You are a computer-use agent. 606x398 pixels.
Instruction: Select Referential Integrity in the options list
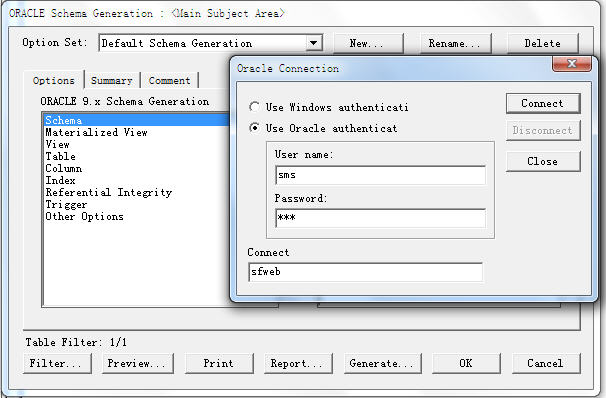pos(137,192)
